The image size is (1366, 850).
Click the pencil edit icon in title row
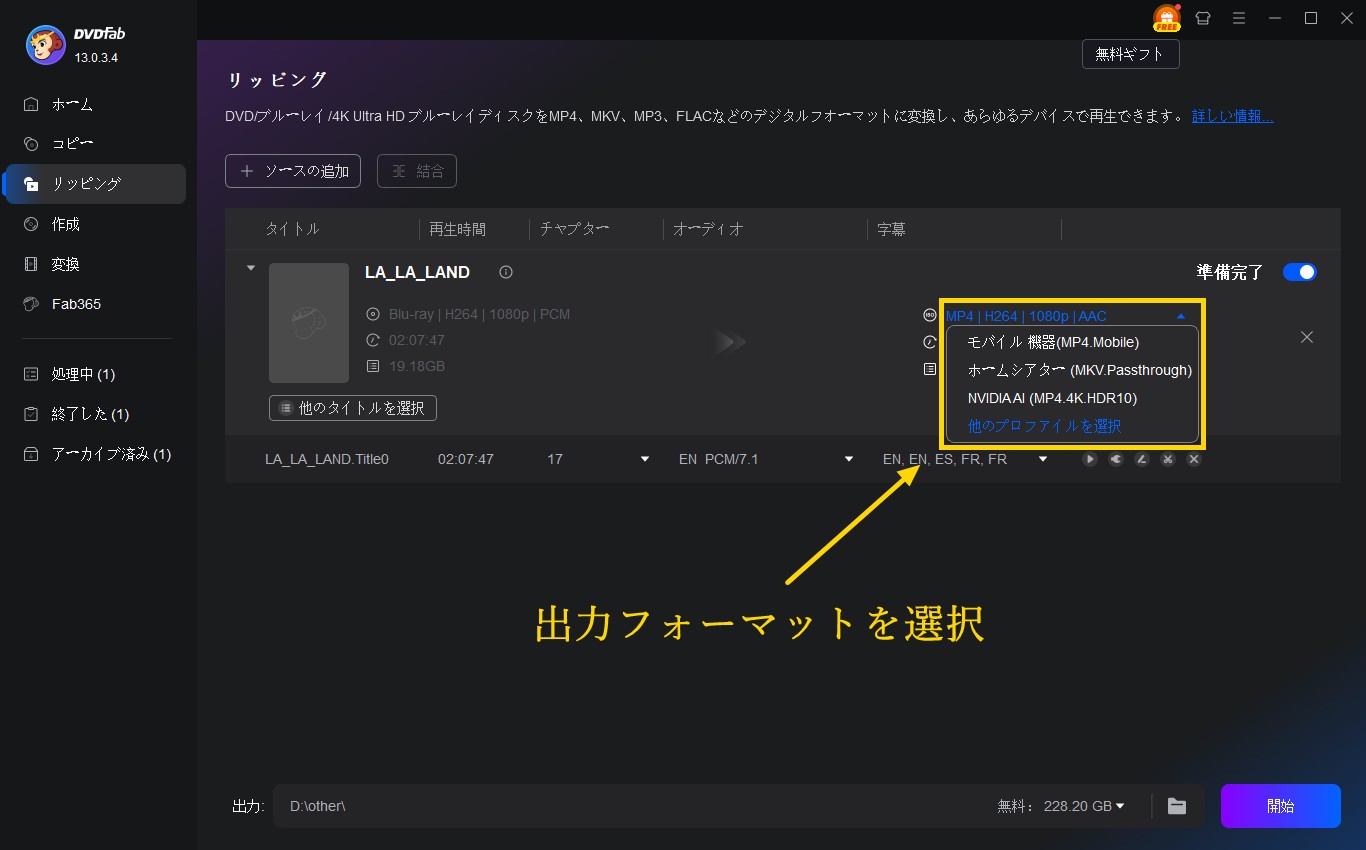point(1141,459)
